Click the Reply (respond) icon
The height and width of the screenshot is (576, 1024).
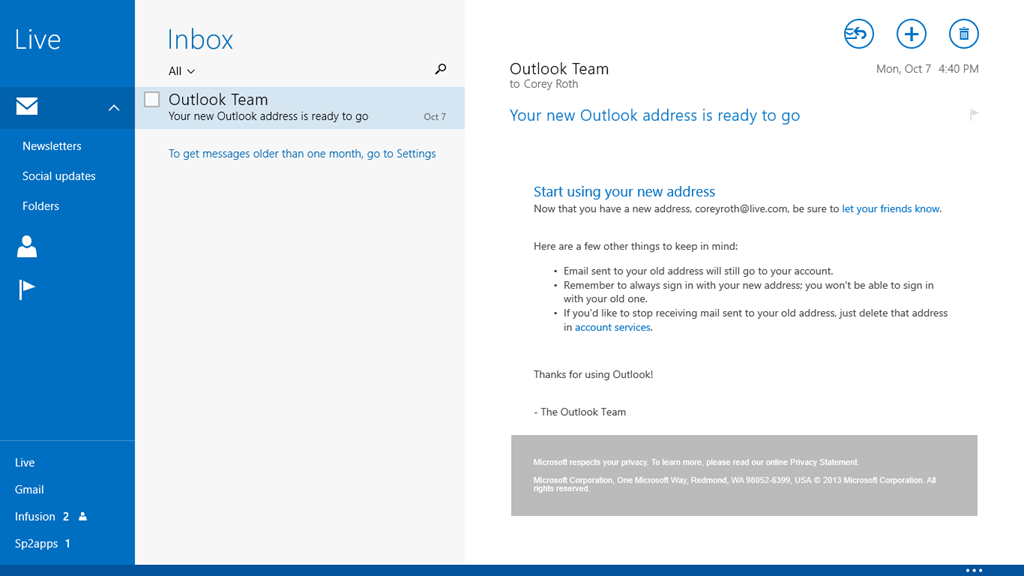tap(859, 34)
